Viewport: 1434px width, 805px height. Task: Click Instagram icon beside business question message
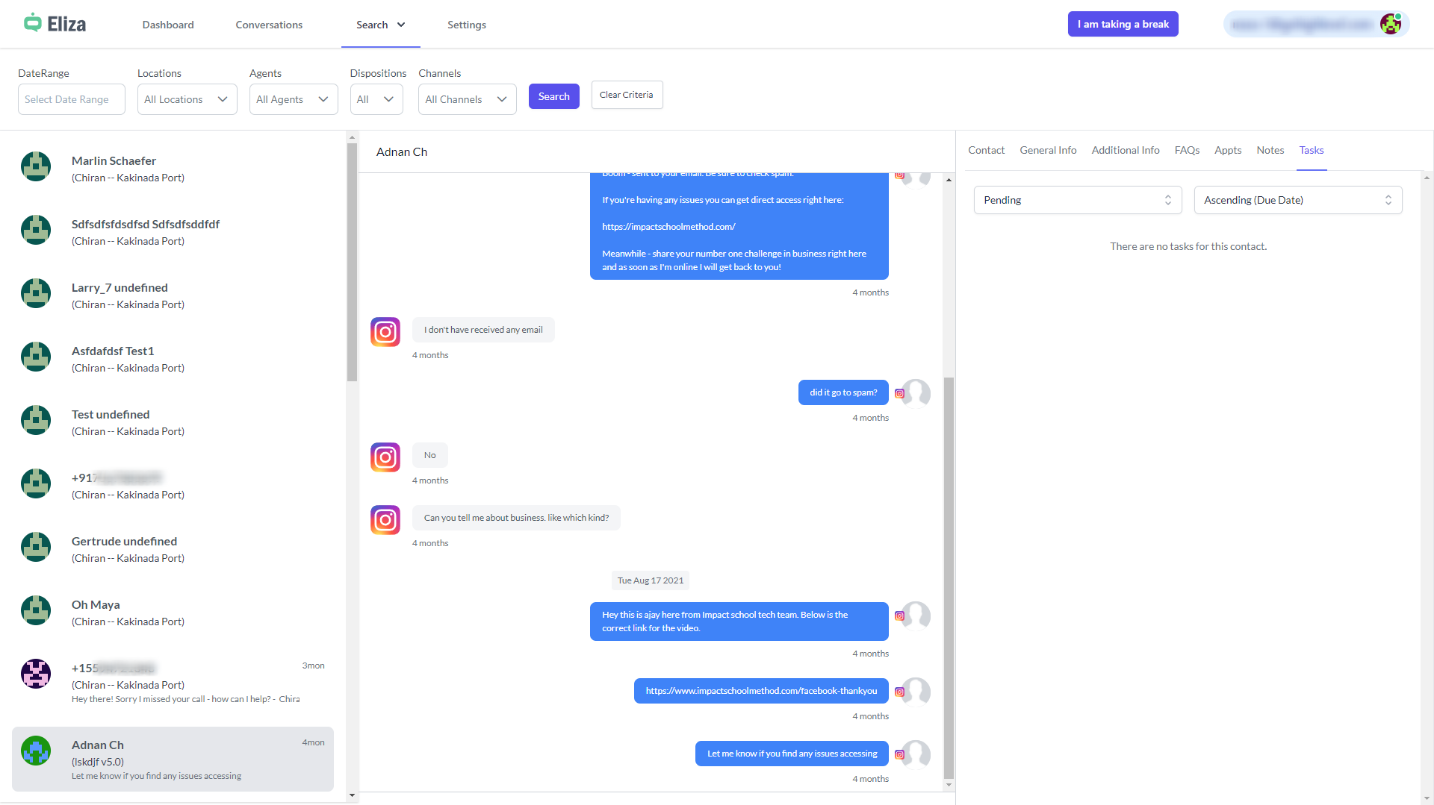[386, 520]
